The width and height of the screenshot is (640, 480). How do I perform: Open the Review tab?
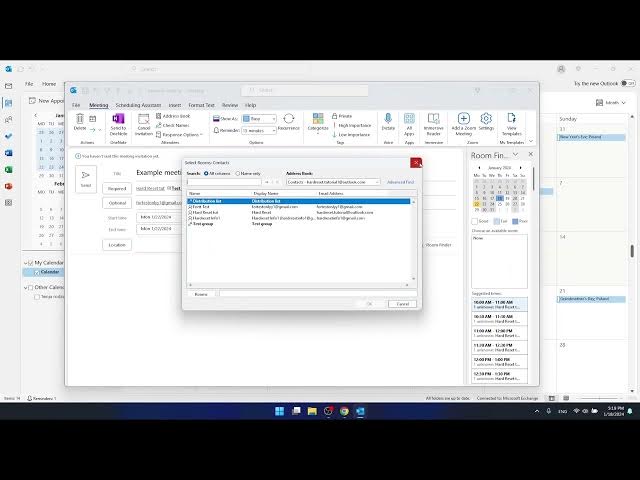230,105
